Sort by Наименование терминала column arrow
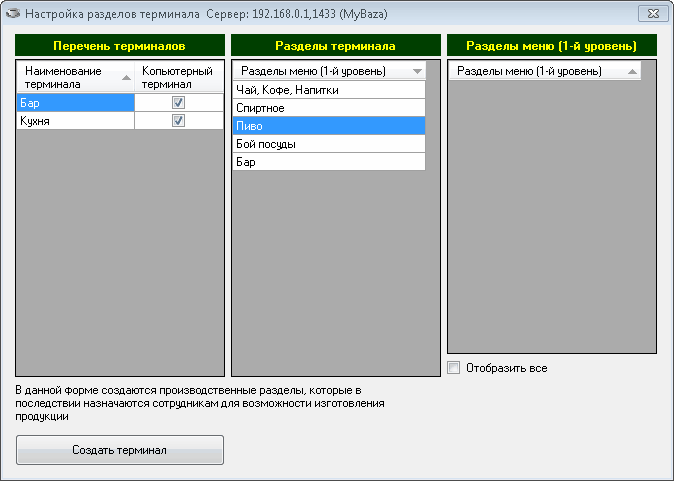674x481 pixels. (126, 77)
